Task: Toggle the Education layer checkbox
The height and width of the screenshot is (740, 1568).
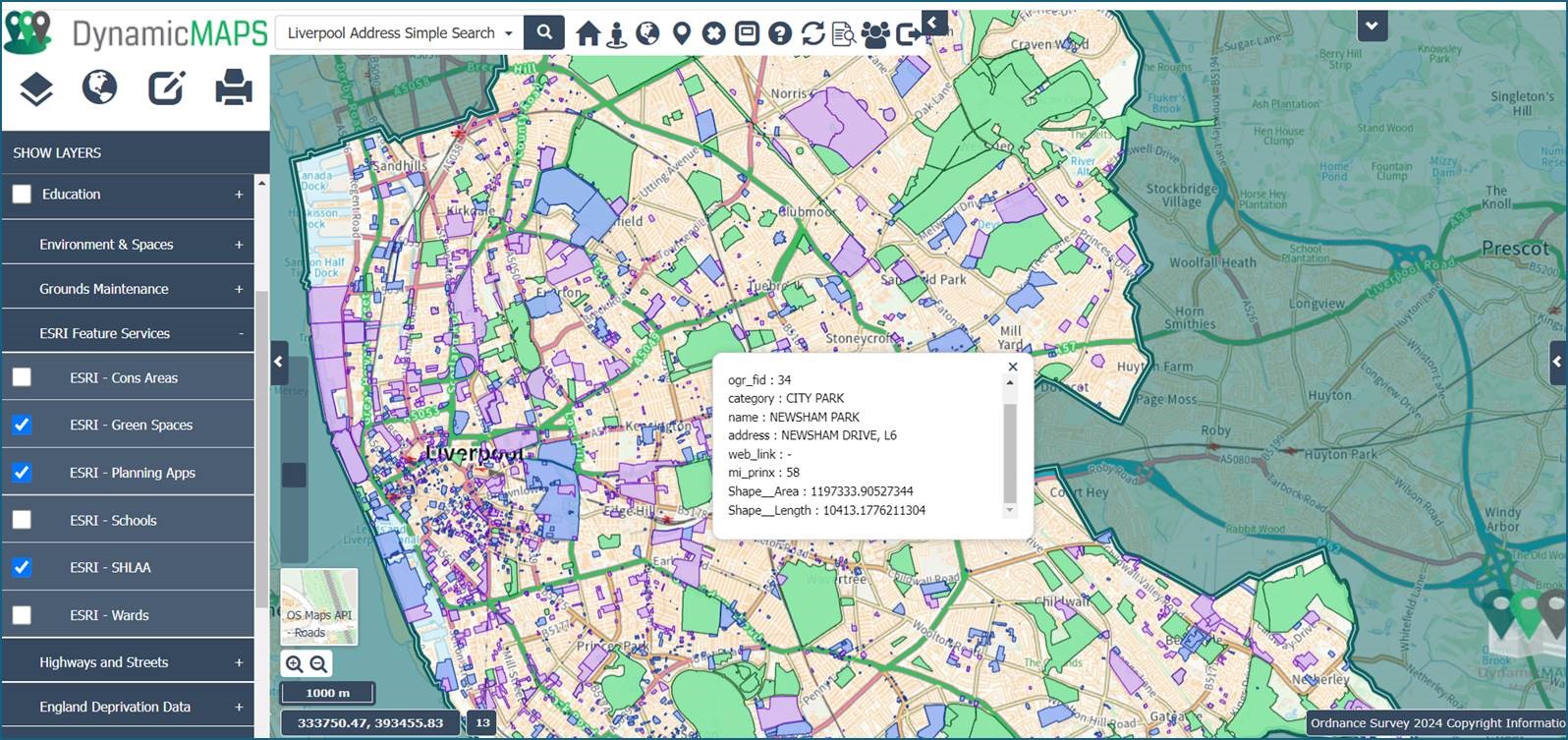Action: pos(22,195)
